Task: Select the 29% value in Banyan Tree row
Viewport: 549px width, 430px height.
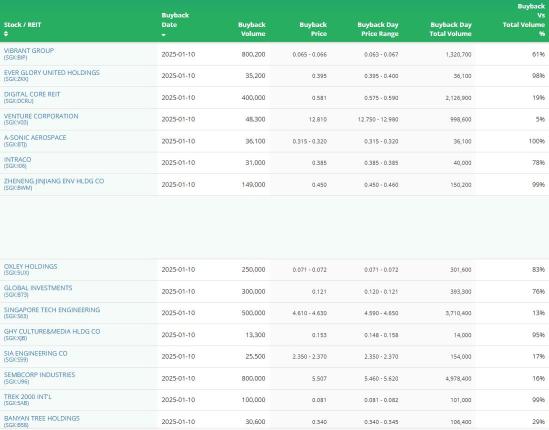Action: point(538,422)
